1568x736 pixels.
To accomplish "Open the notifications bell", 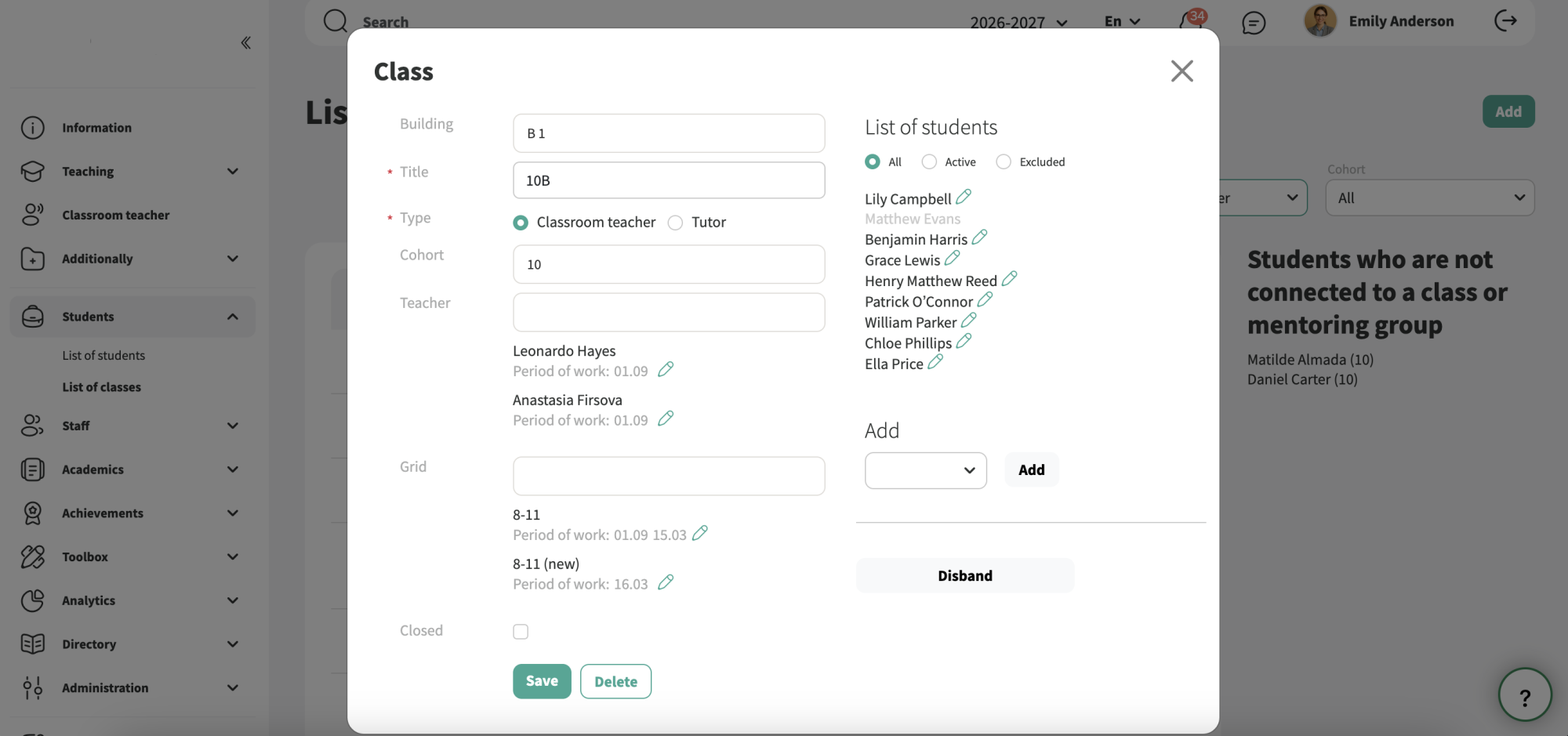I will tap(1192, 21).
